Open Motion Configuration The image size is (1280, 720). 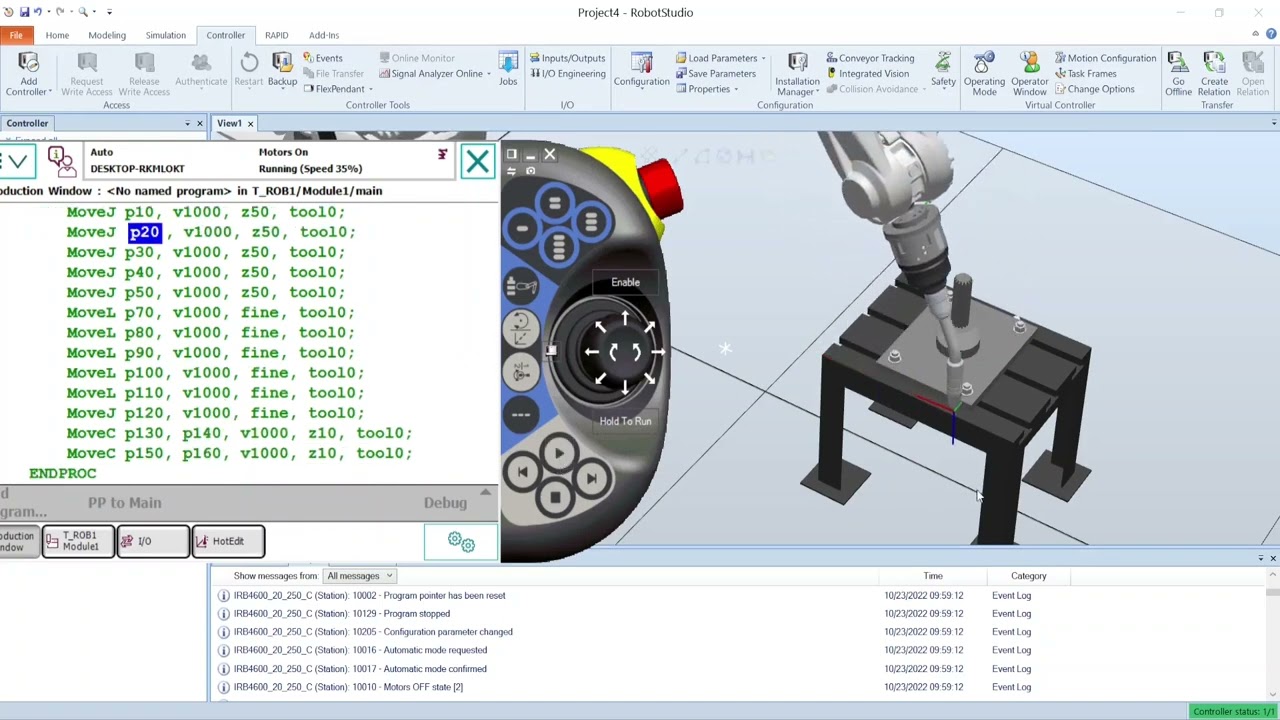(x=1104, y=58)
